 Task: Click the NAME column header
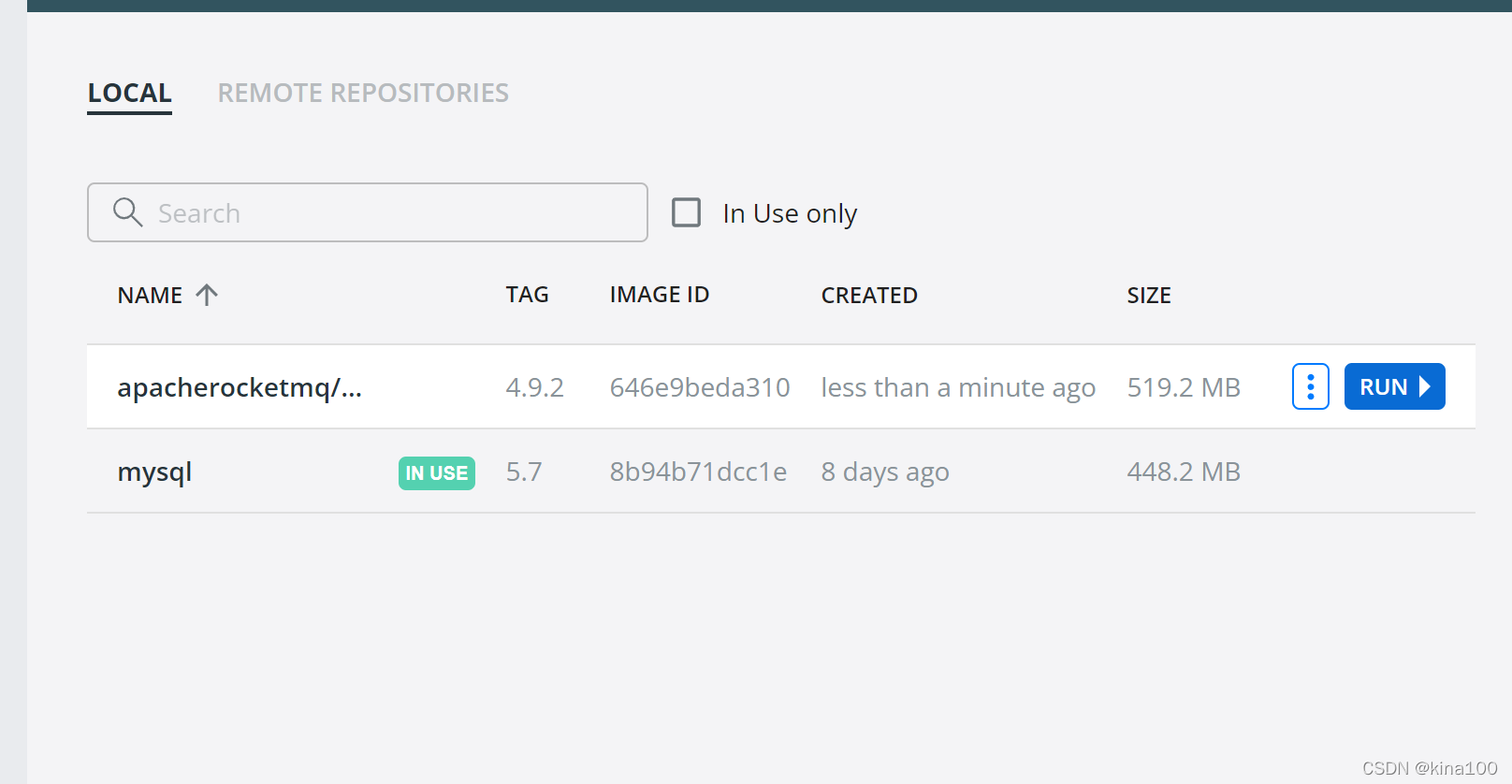150,296
